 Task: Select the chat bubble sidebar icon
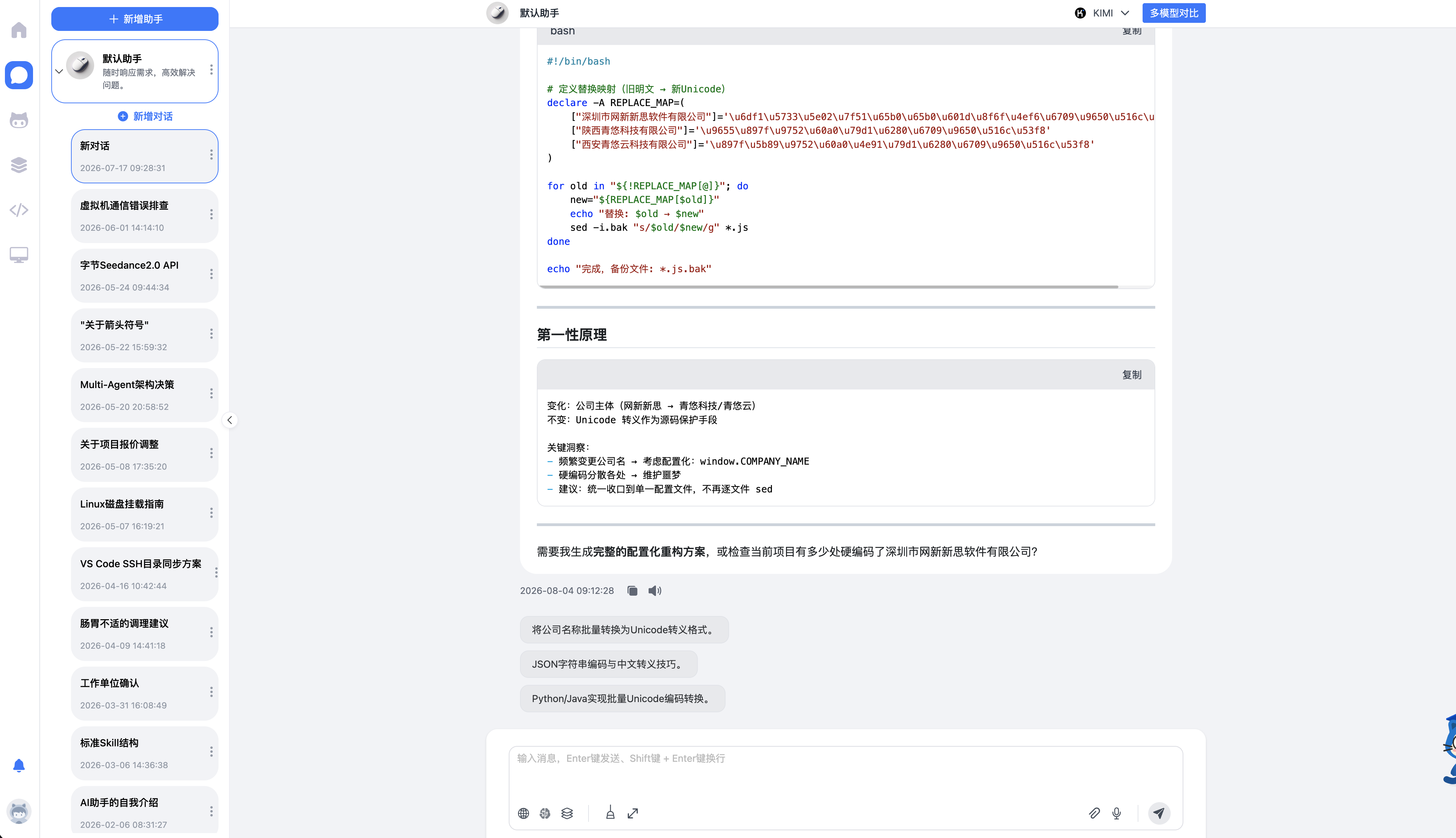tap(19, 75)
